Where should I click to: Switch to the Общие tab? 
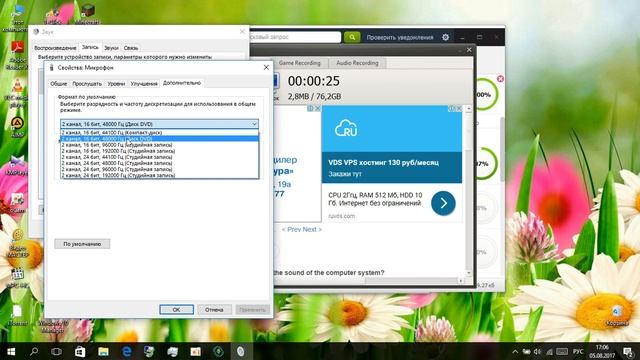[x=58, y=83]
